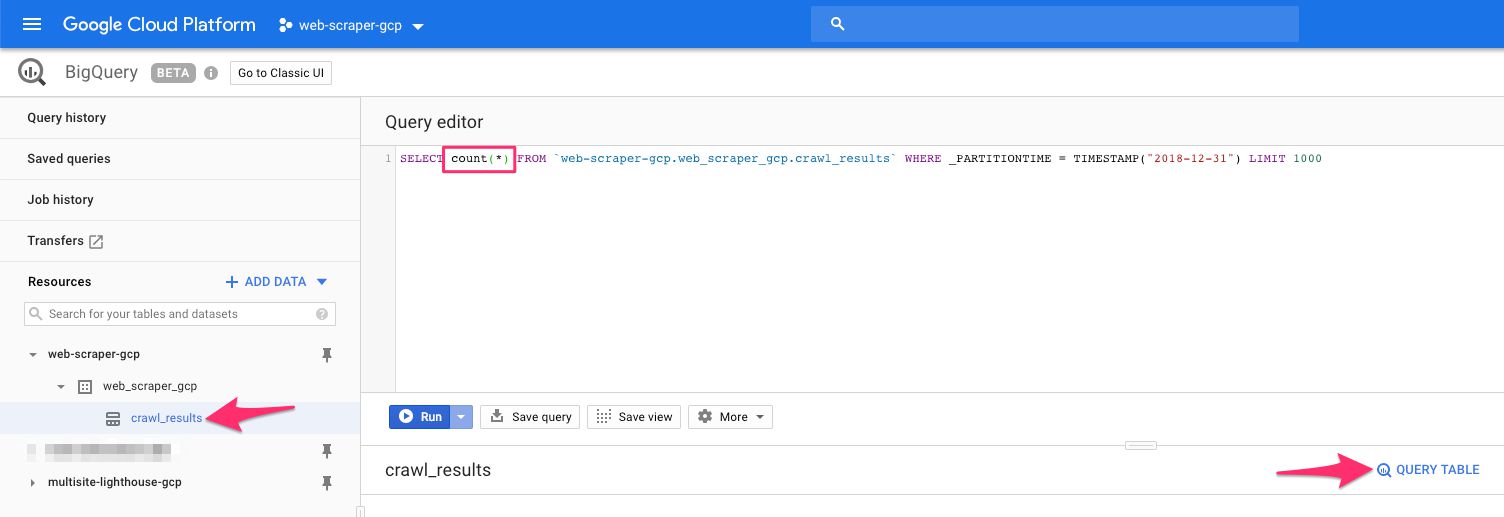Click the Resources section label

(x=59, y=282)
